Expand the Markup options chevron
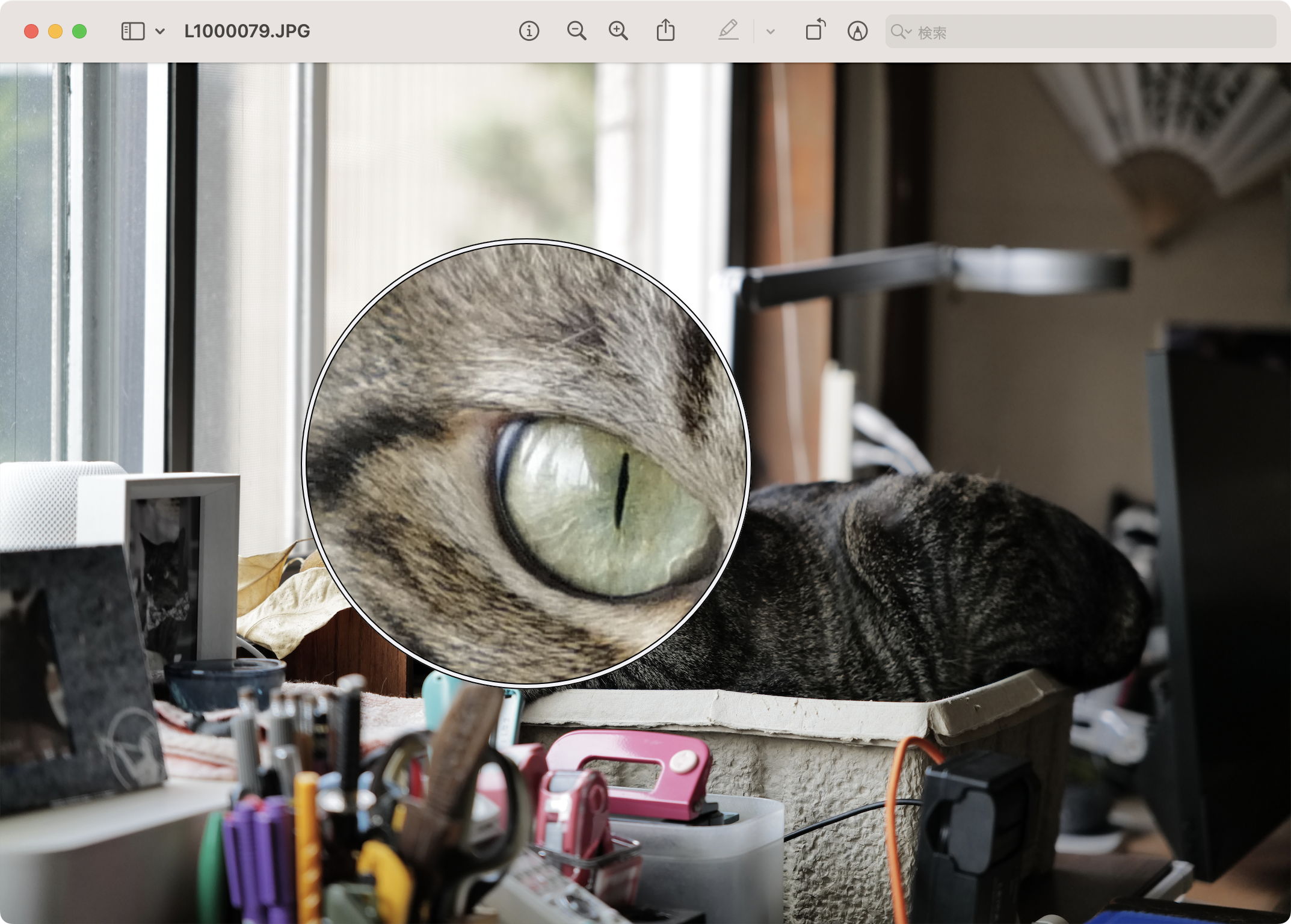1291x924 pixels. coord(771,32)
